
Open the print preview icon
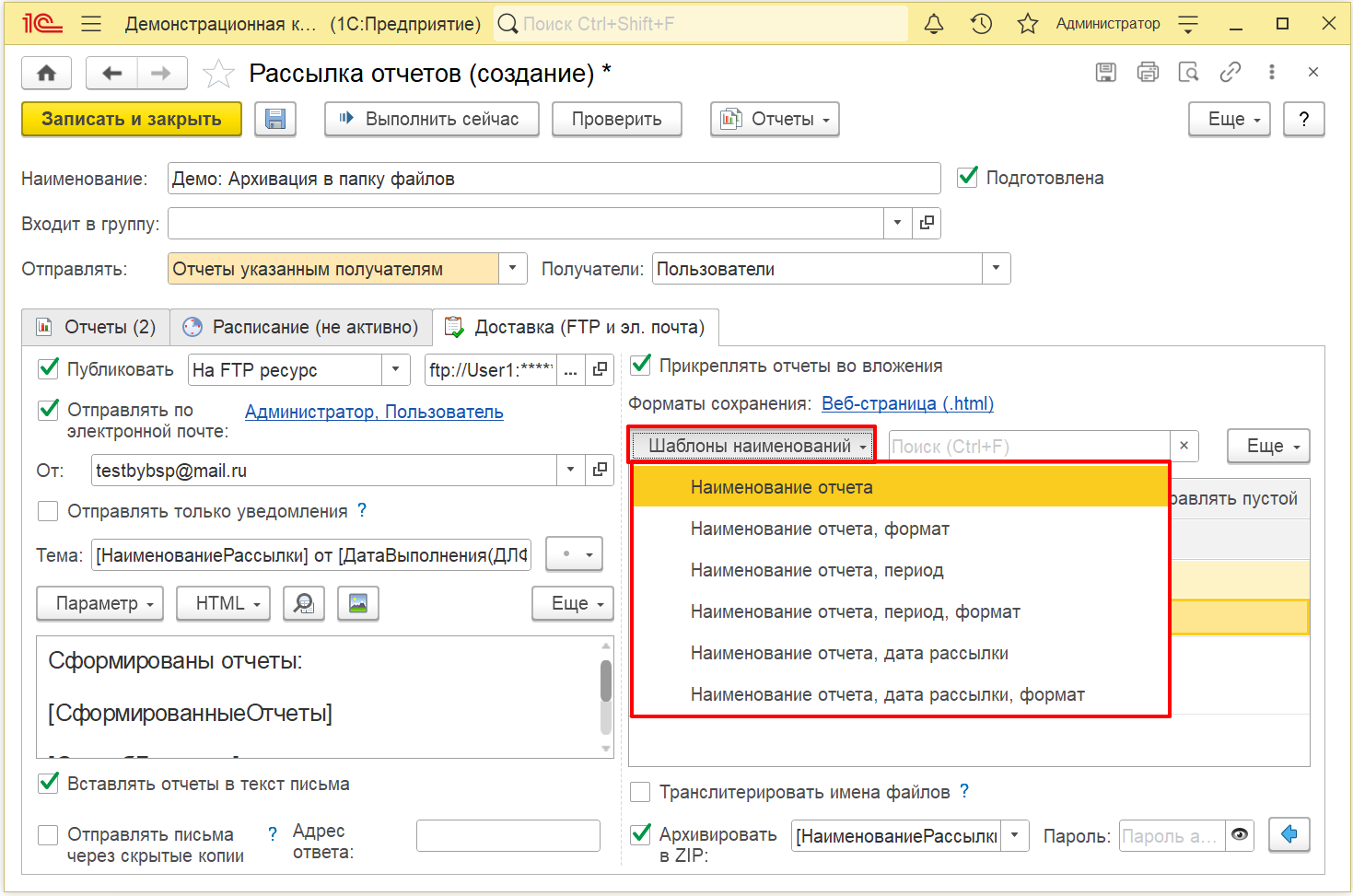pos(1189,72)
